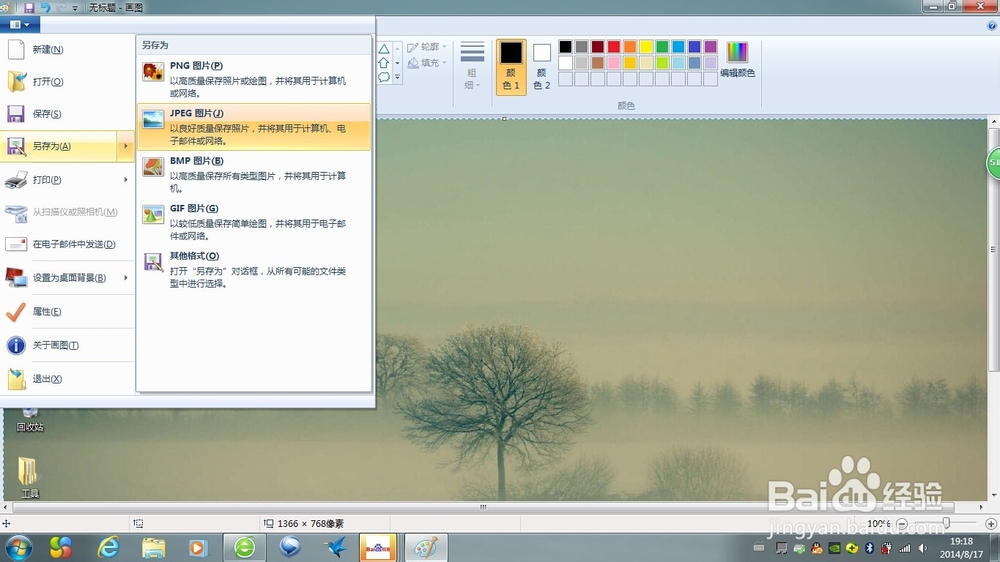Pick the purple color swatch
The height and width of the screenshot is (562, 1000).
coord(710,47)
